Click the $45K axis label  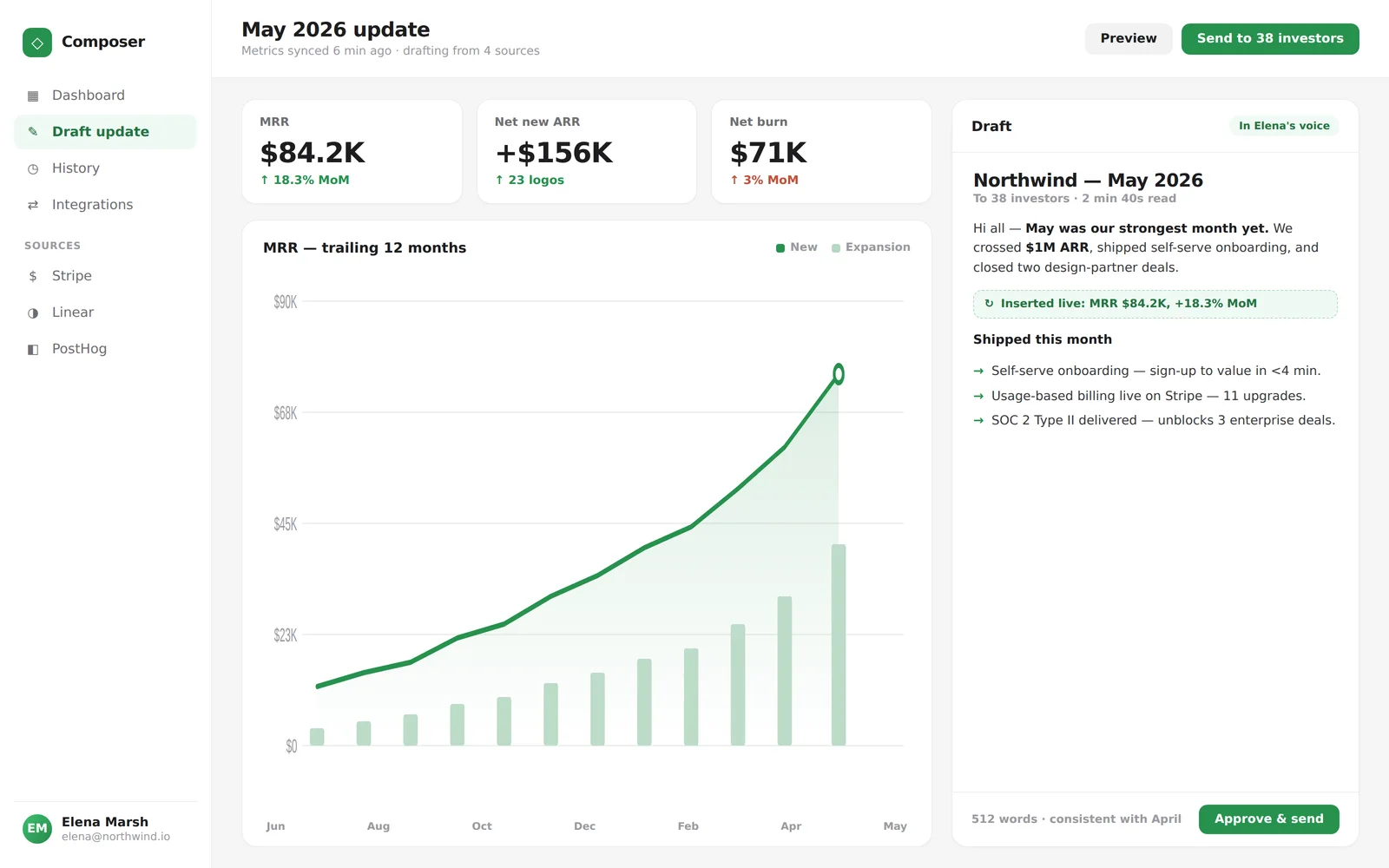click(286, 523)
